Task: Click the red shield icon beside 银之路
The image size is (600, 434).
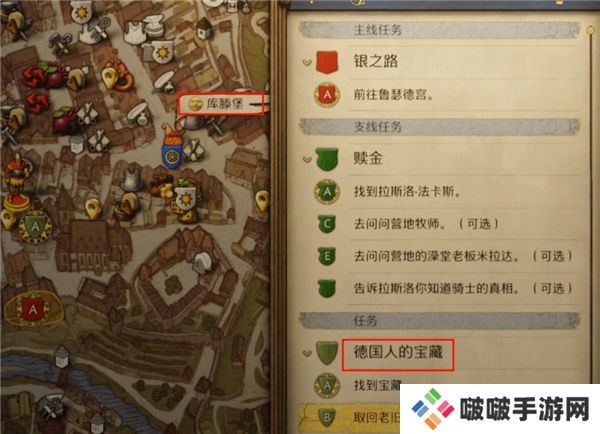Action: [327, 62]
